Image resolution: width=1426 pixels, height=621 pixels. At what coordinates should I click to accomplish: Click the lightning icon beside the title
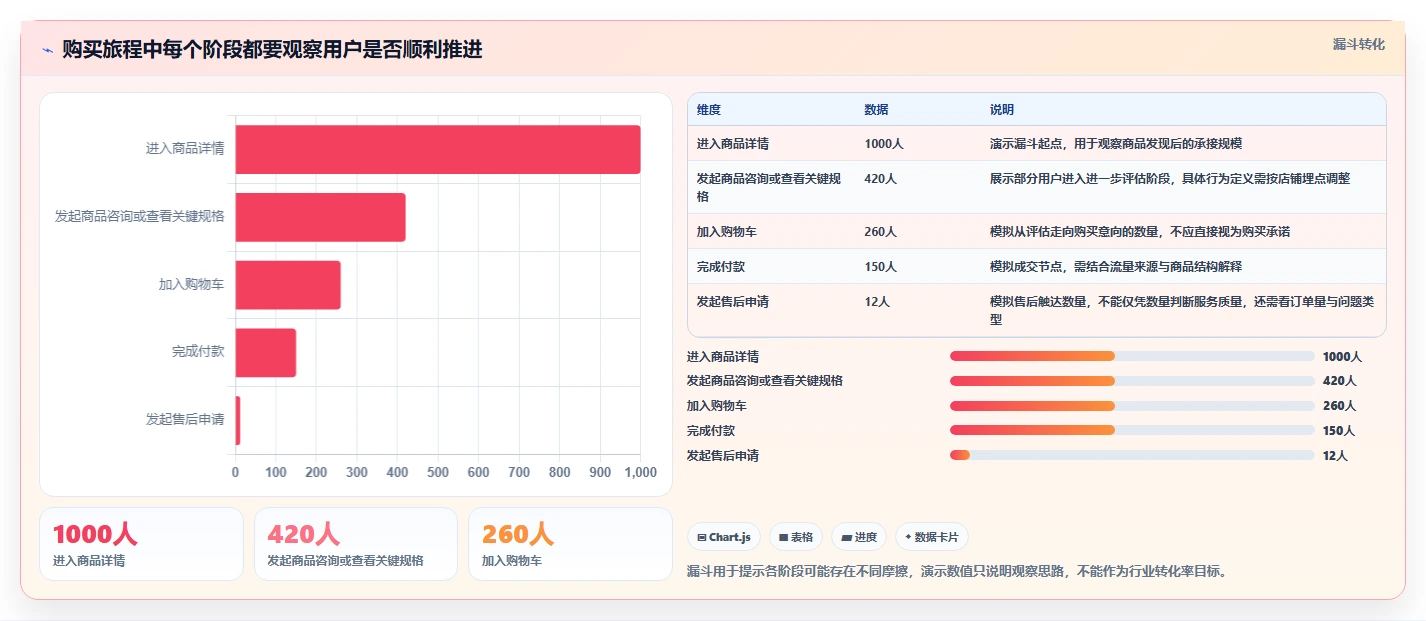(x=48, y=50)
